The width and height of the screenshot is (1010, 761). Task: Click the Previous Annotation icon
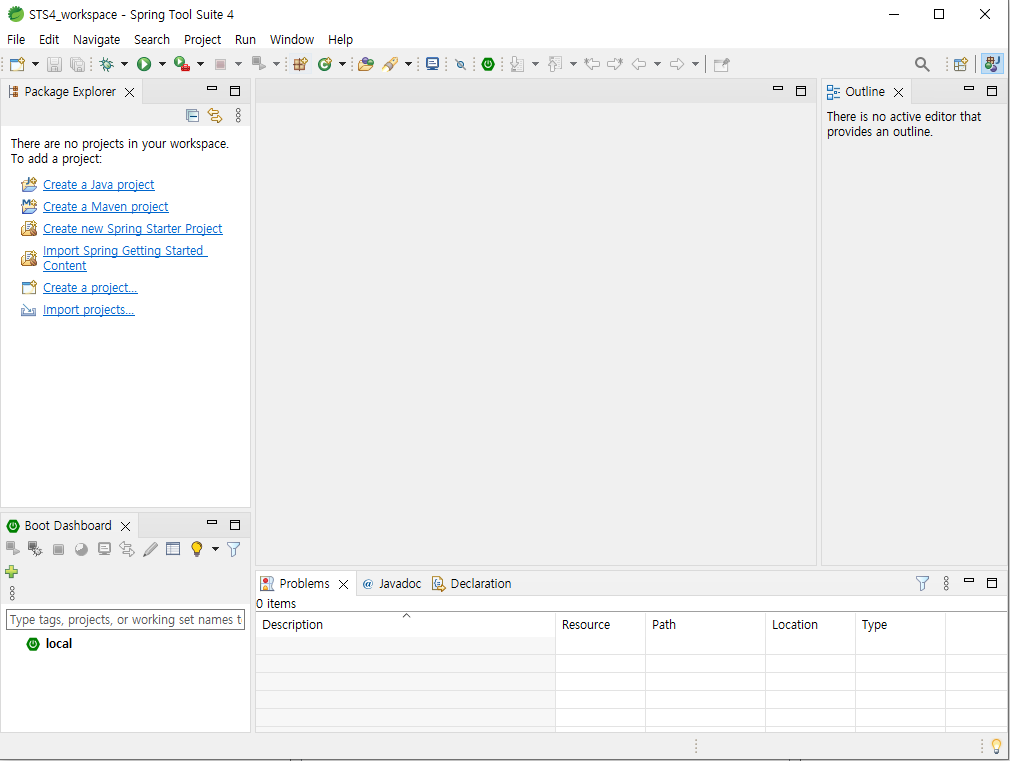pos(555,64)
